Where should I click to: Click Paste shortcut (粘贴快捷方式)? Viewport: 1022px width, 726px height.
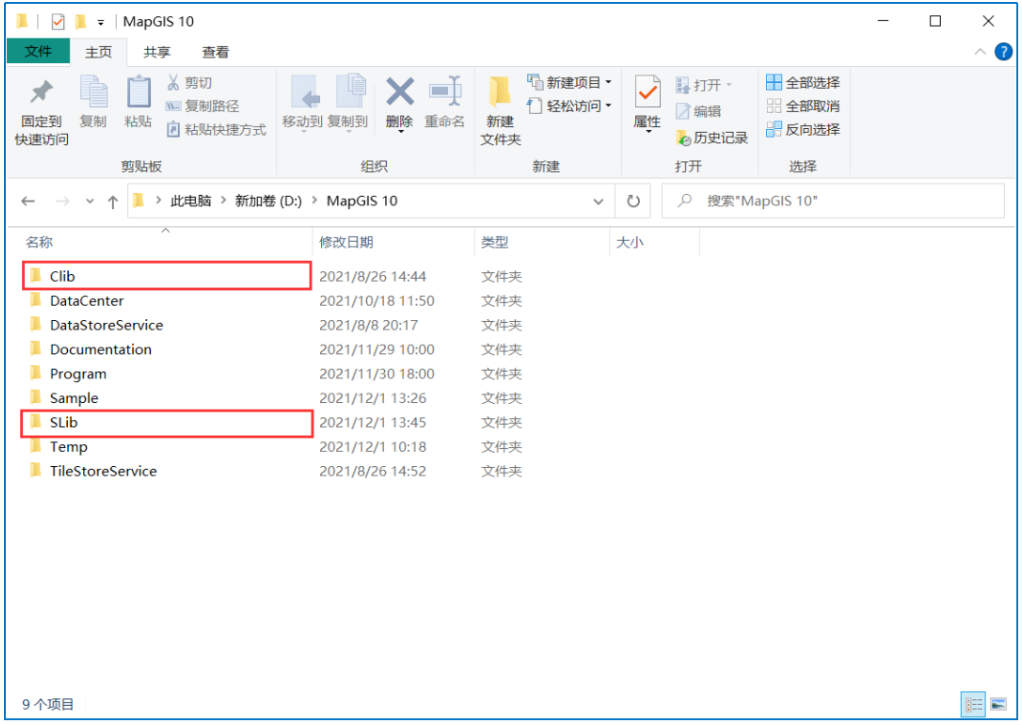216,130
